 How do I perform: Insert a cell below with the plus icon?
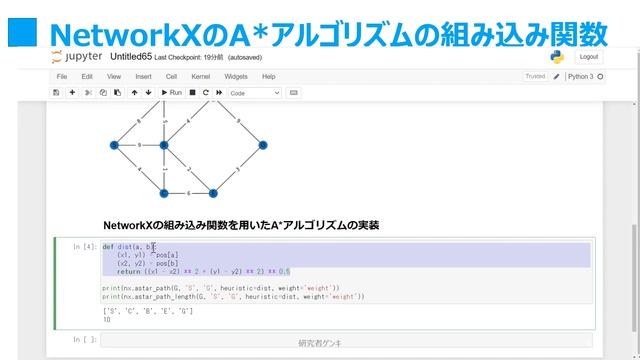[x=72, y=93]
